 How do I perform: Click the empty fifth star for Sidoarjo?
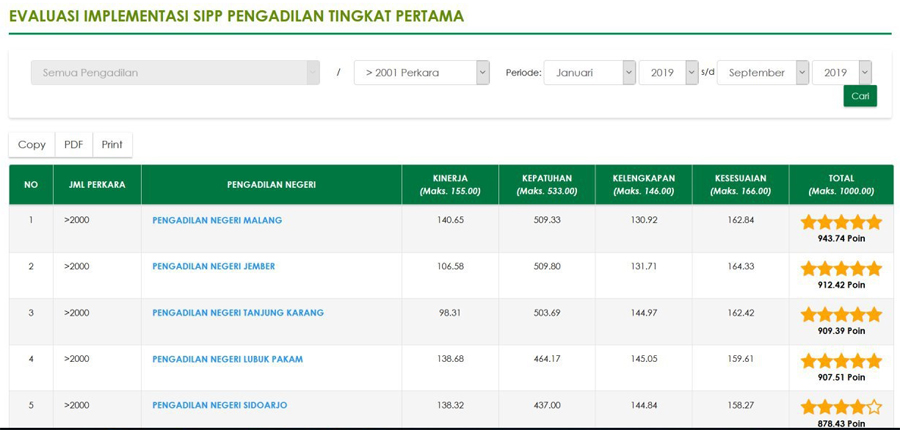point(874,408)
